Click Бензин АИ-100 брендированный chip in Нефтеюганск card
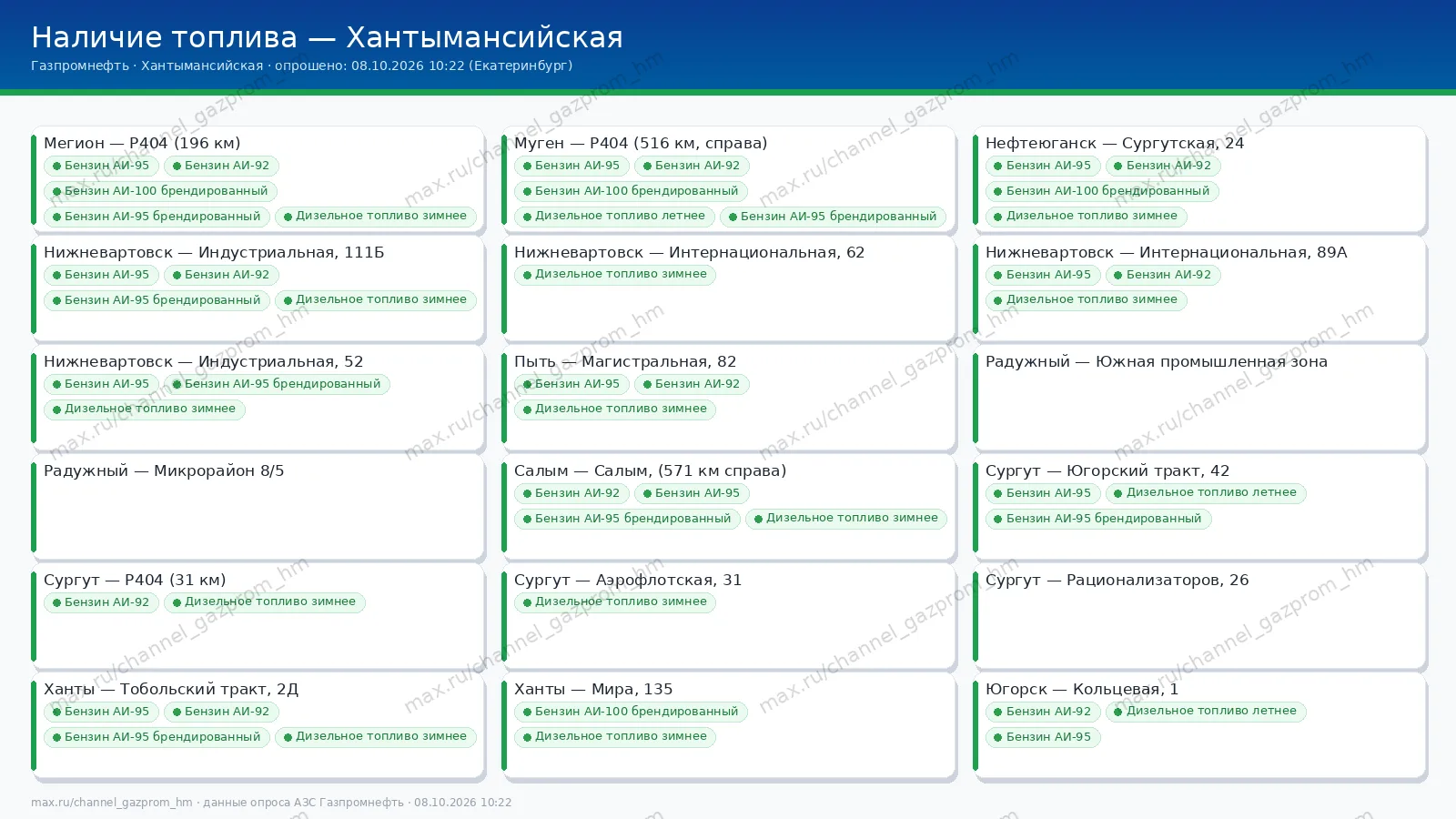The height and width of the screenshot is (819, 1456). coord(1102,191)
